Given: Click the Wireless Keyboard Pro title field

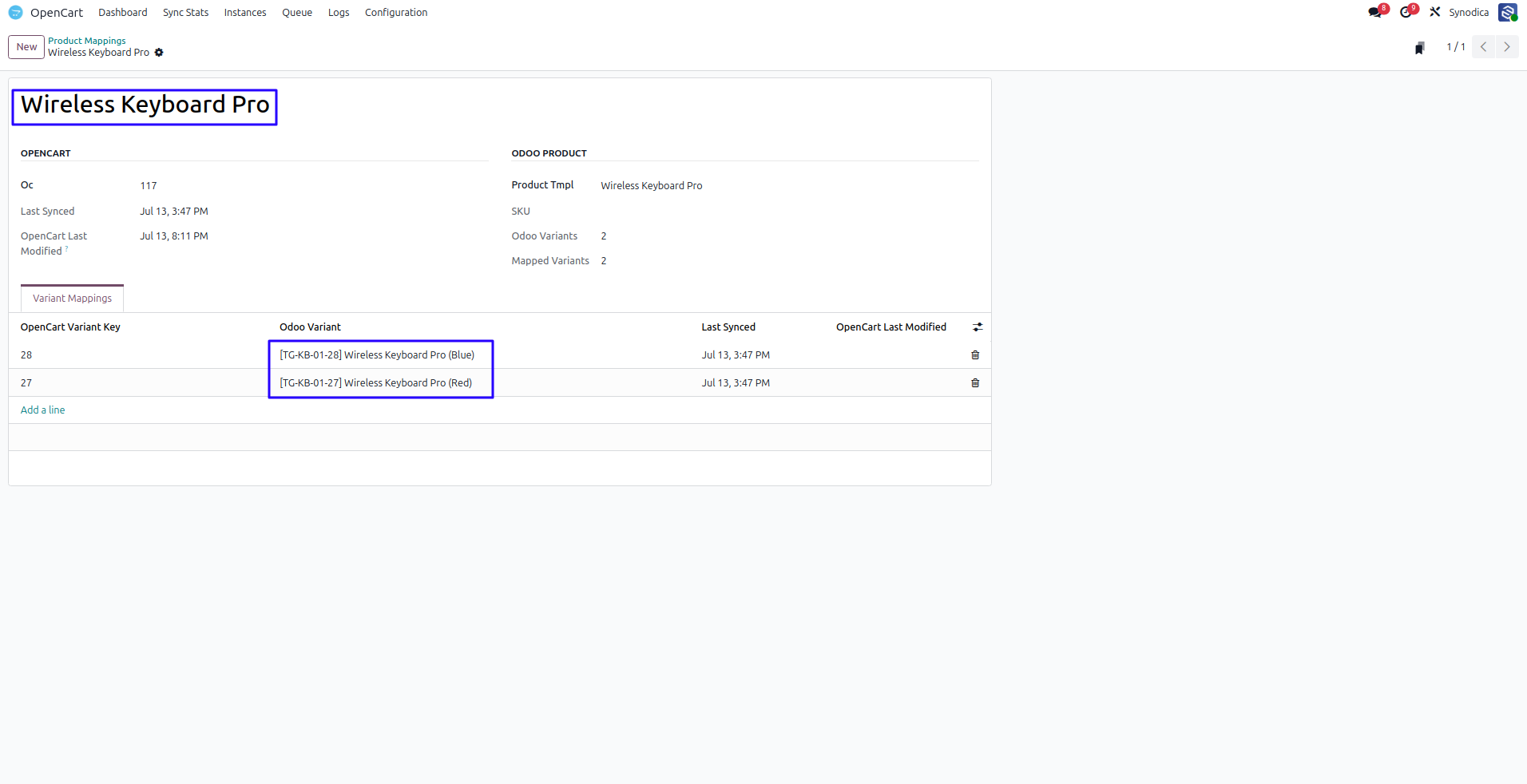Looking at the screenshot, I should pos(145,105).
